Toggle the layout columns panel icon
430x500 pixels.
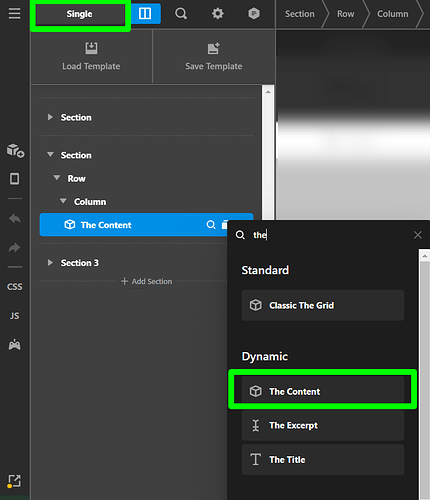click(x=145, y=14)
